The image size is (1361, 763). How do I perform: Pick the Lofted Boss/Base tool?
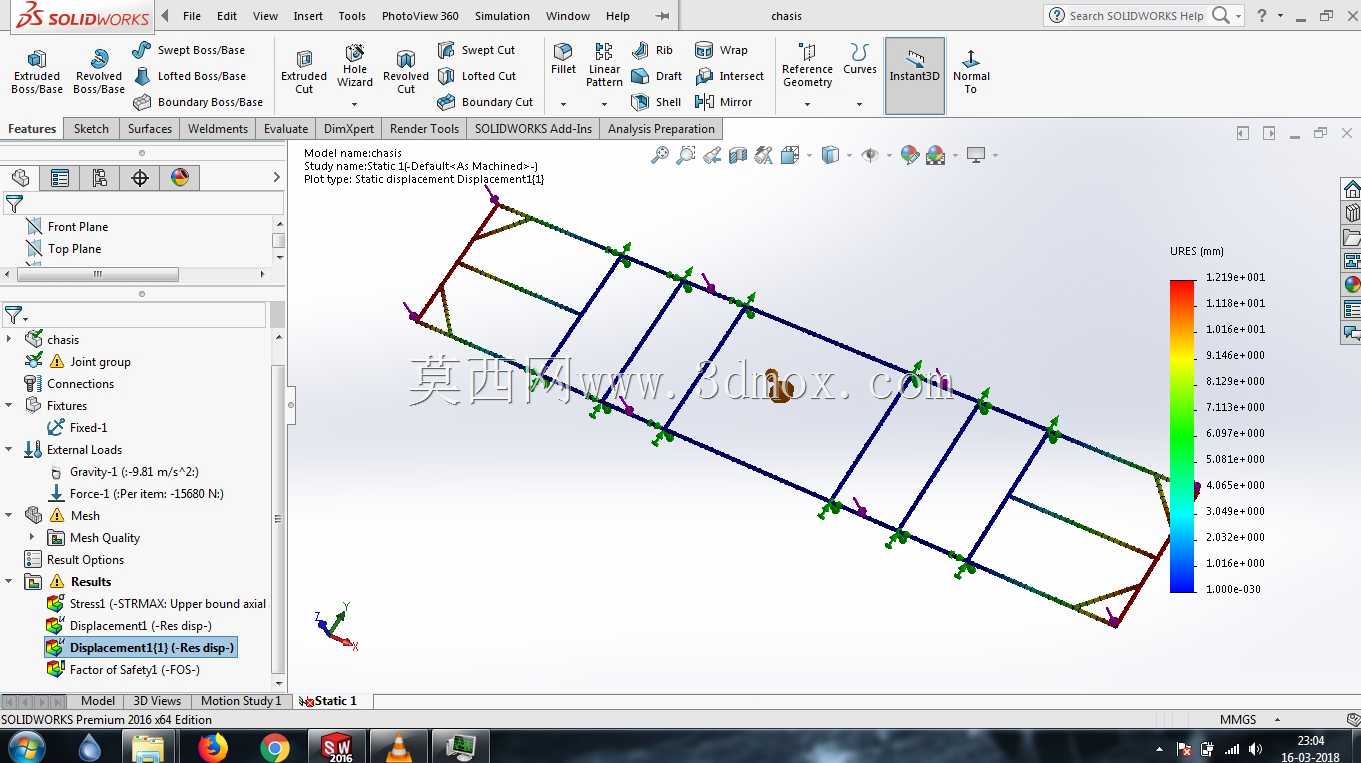click(x=189, y=76)
